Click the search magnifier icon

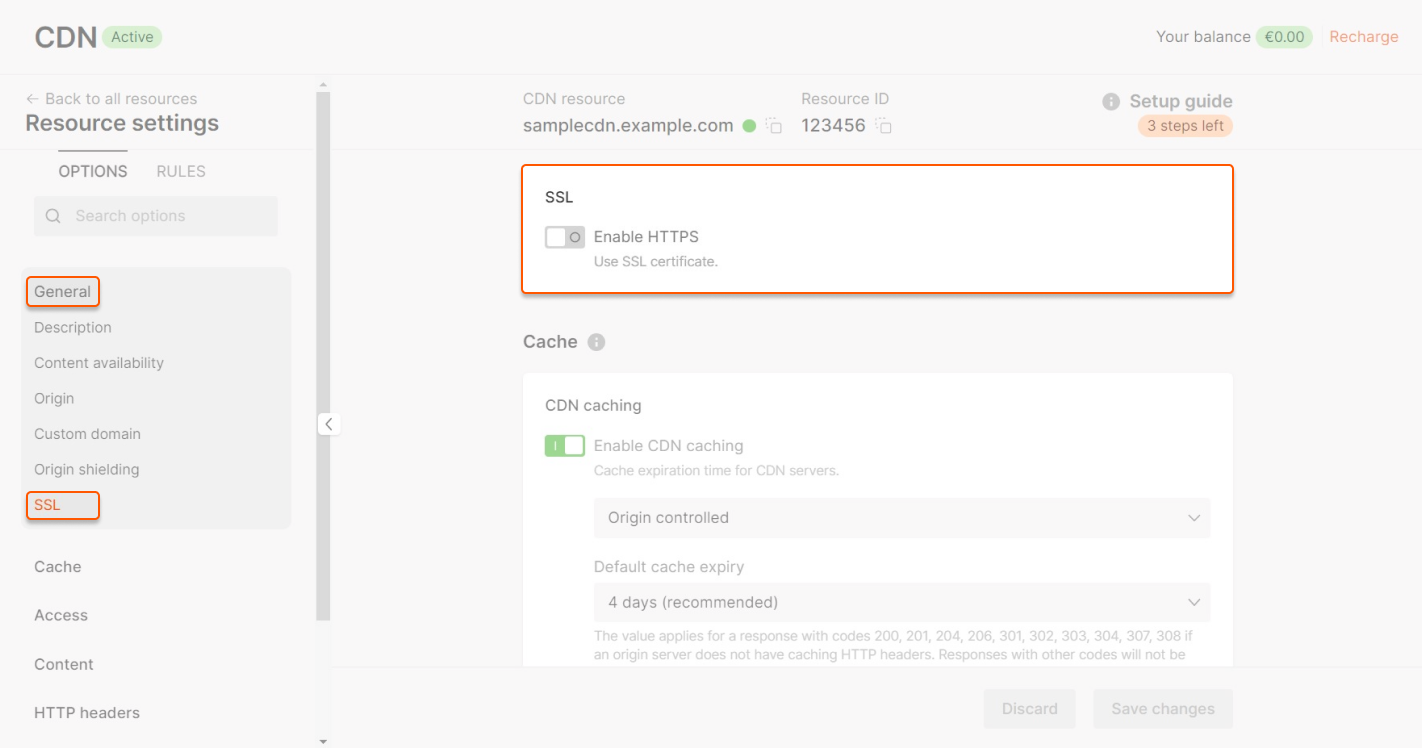click(x=52, y=215)
